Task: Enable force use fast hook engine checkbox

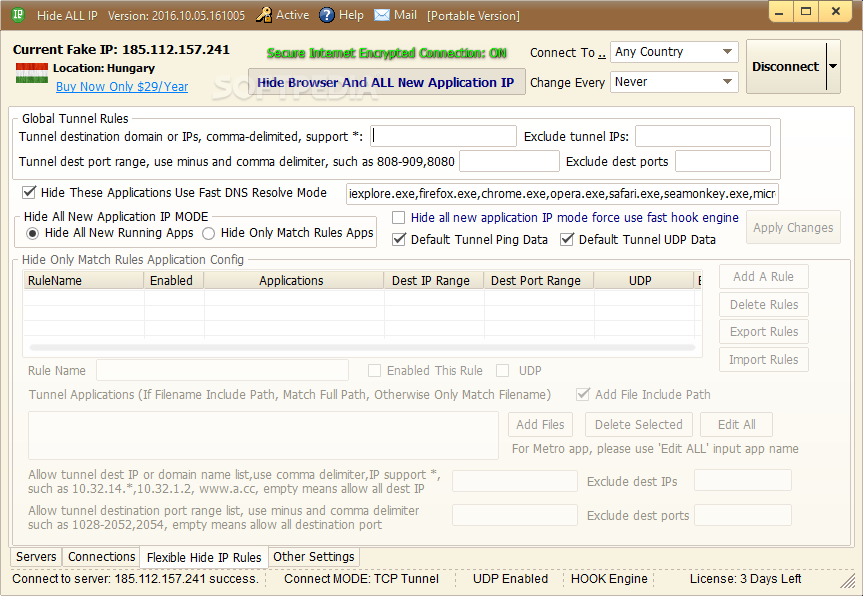Action: 398,218
